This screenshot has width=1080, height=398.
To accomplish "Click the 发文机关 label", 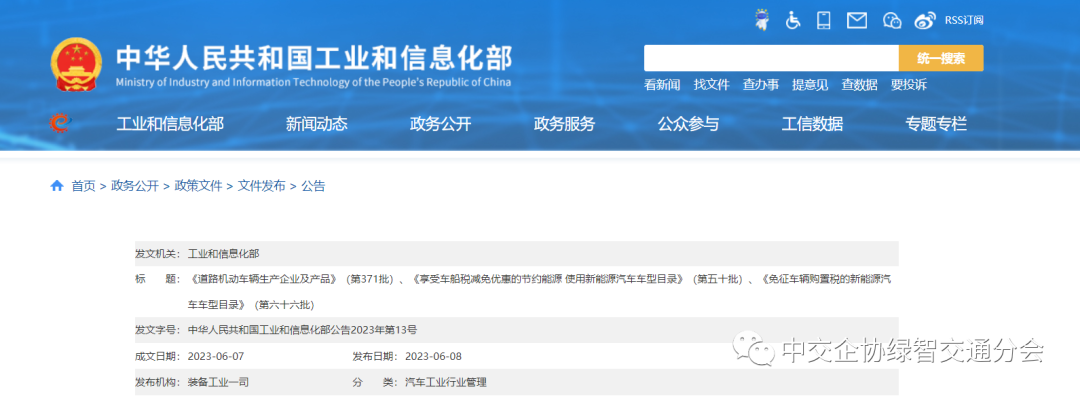I will [x=158, y=254].
